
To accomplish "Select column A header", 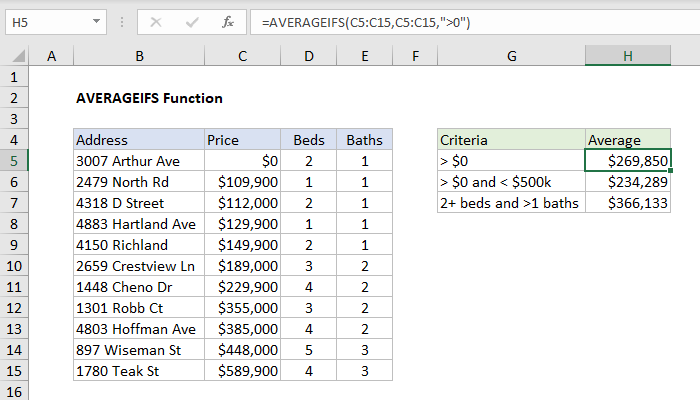I will click(51, 56).
